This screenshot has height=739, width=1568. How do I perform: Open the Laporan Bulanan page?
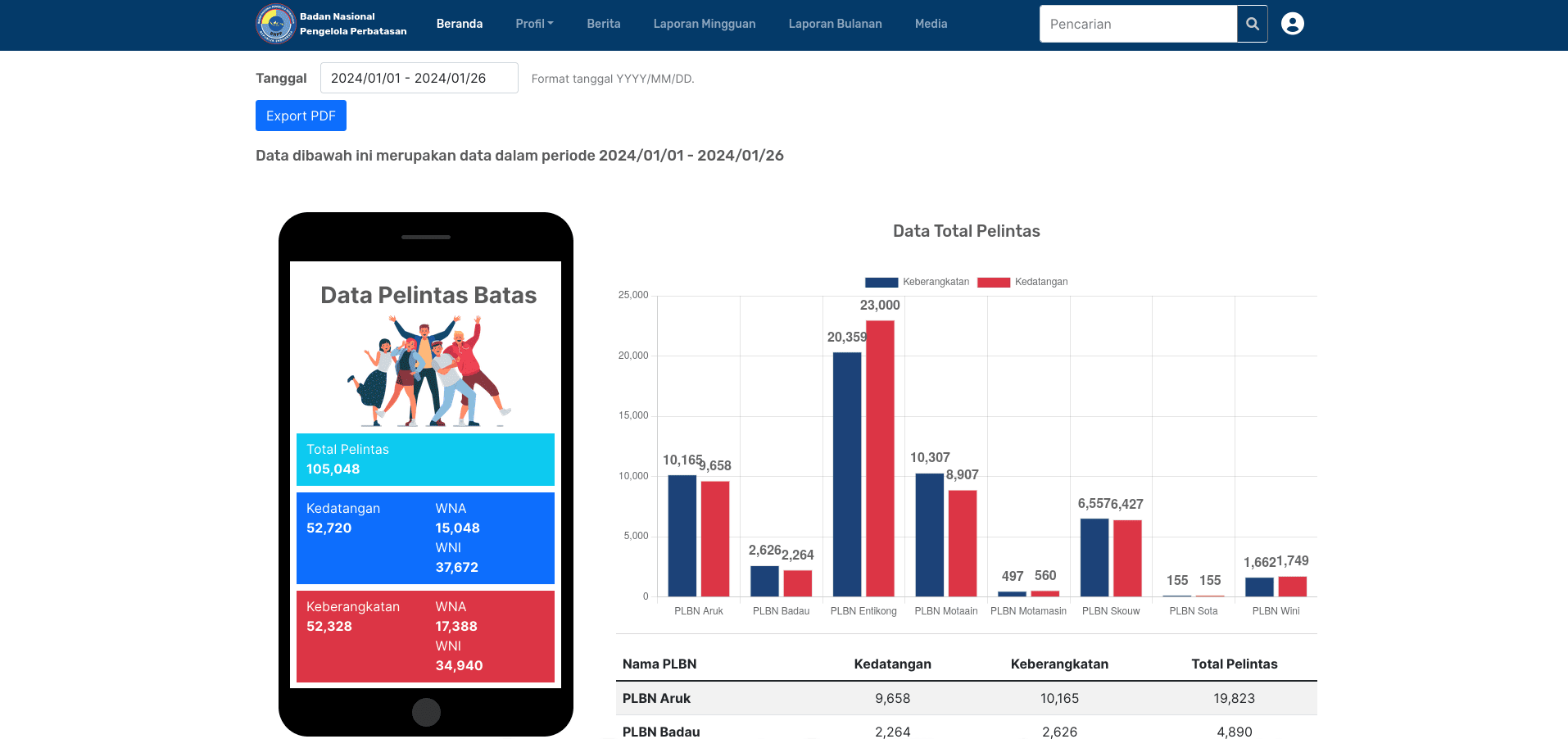coord(836,24)
